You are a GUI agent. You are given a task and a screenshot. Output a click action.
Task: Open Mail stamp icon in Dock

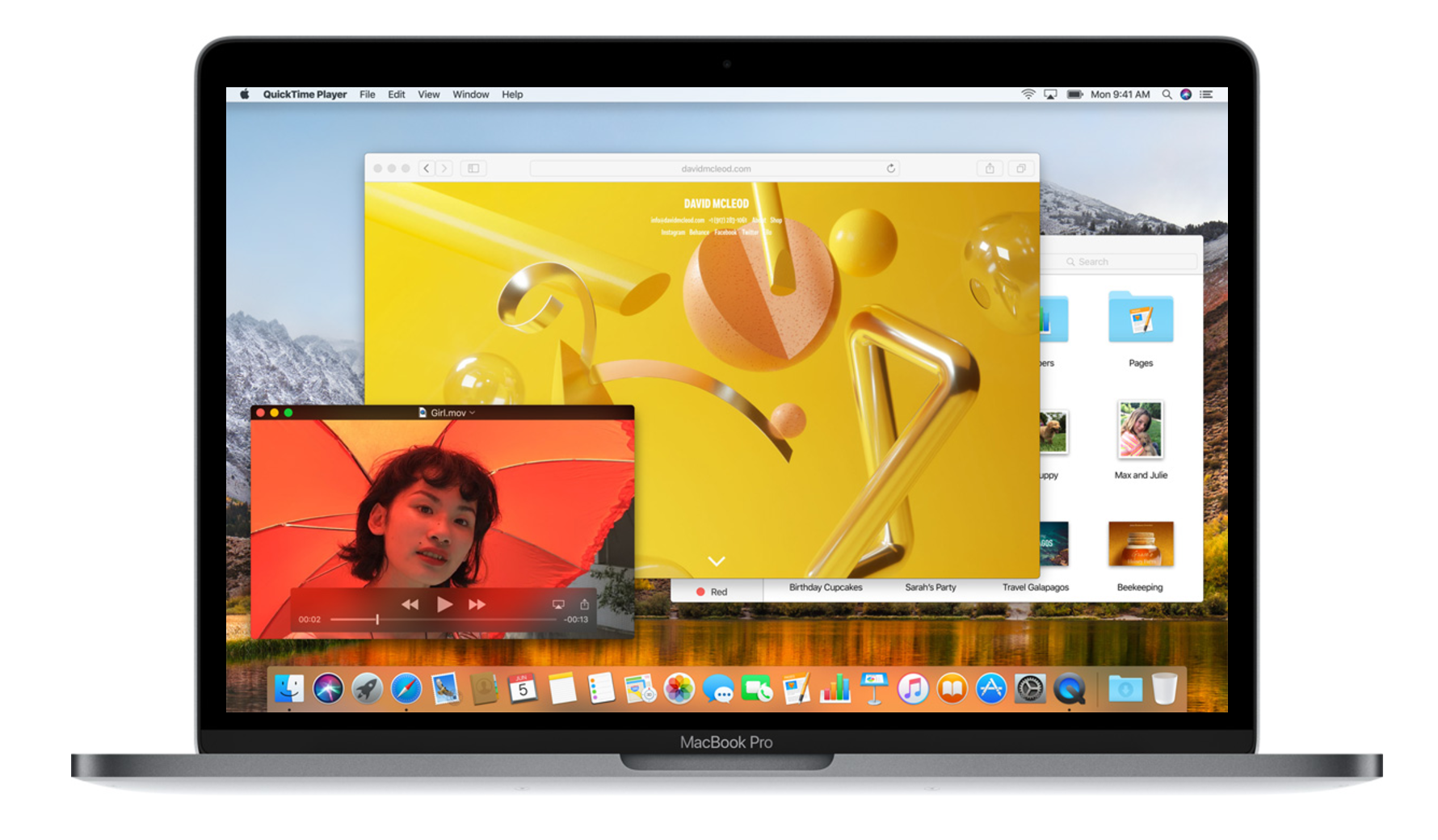coord(445,689)
